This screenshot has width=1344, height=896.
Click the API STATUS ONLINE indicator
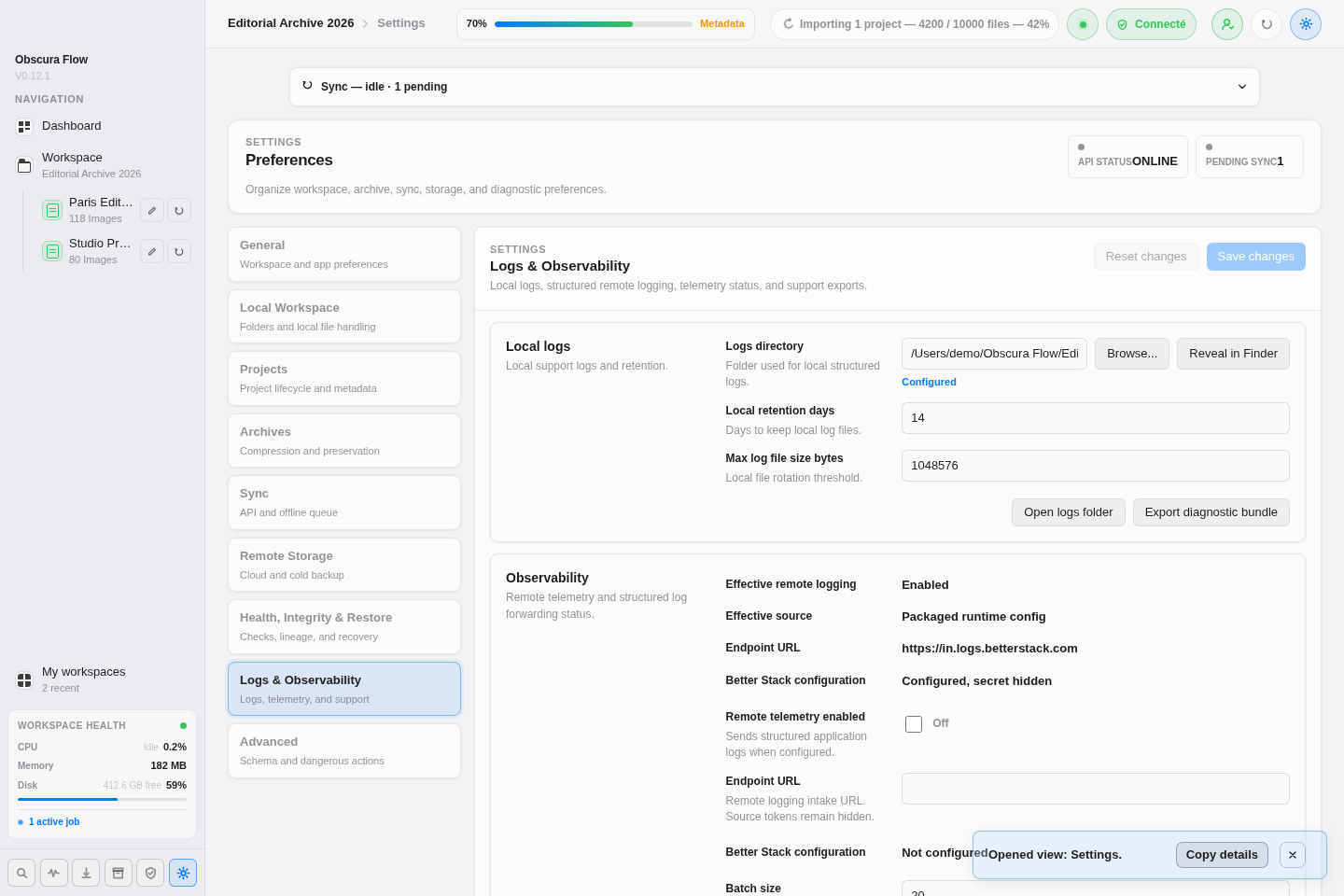(1127, 157)
